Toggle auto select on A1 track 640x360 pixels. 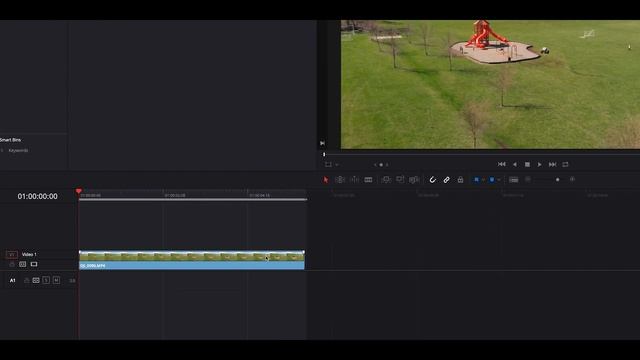click(x=36, y=280)
